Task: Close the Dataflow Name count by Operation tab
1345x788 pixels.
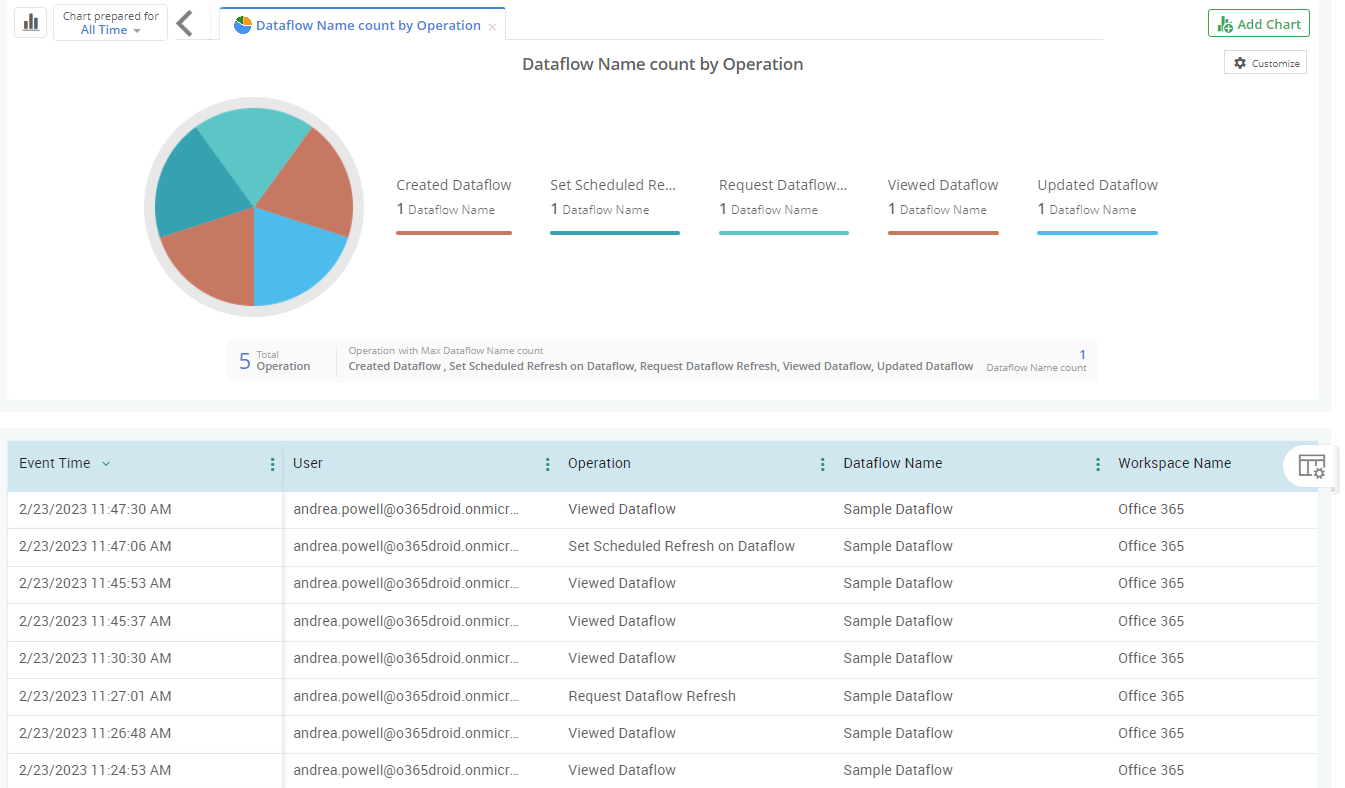Action: (x=491, y=25)
